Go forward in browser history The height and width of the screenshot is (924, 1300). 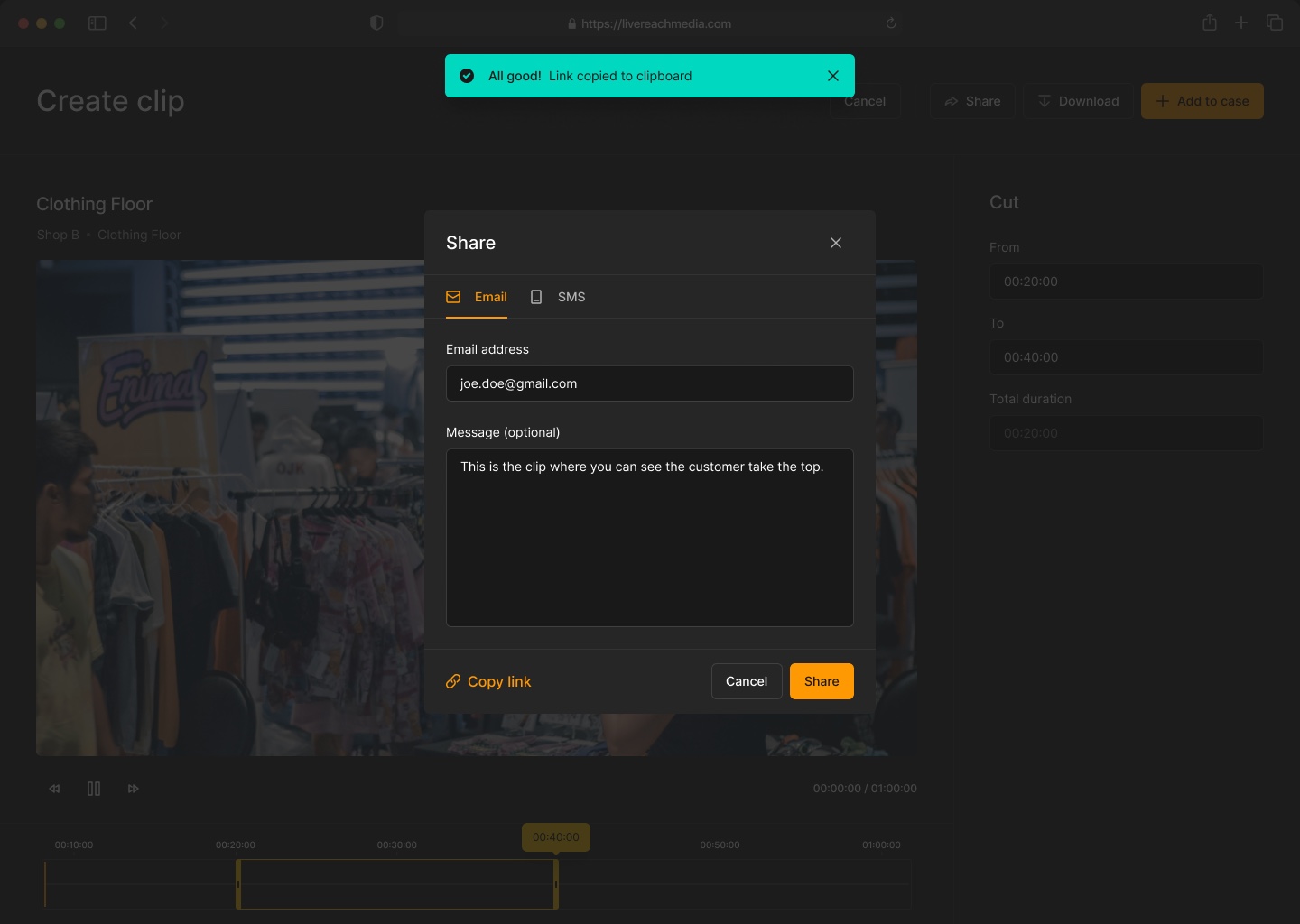click(x=163, y=23)
